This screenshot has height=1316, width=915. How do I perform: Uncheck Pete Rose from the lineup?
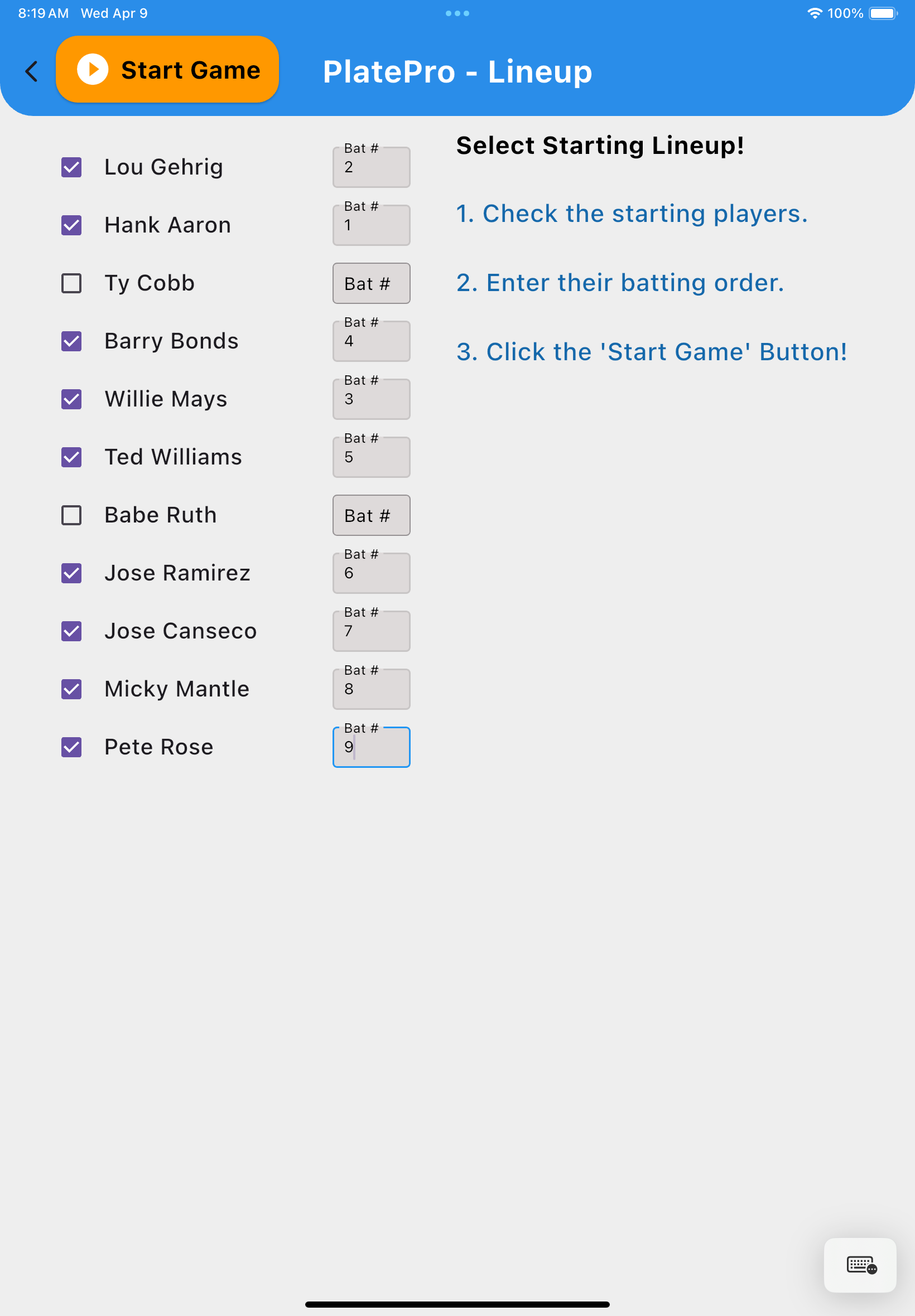pos(71,747)
